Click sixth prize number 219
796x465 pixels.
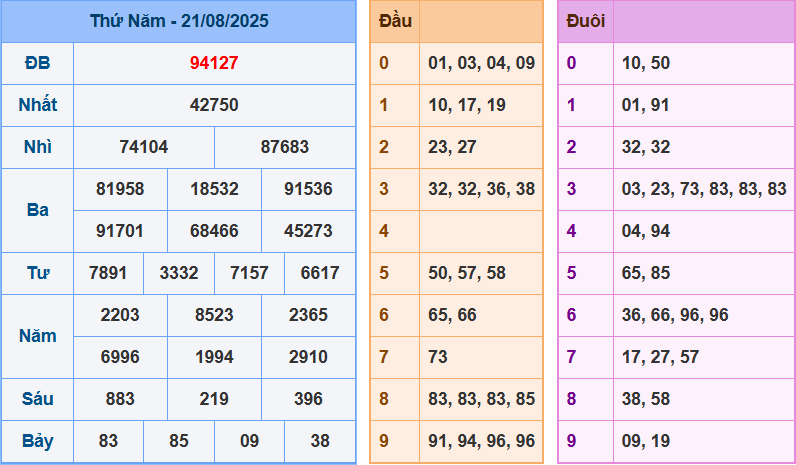tap(214, 399)
